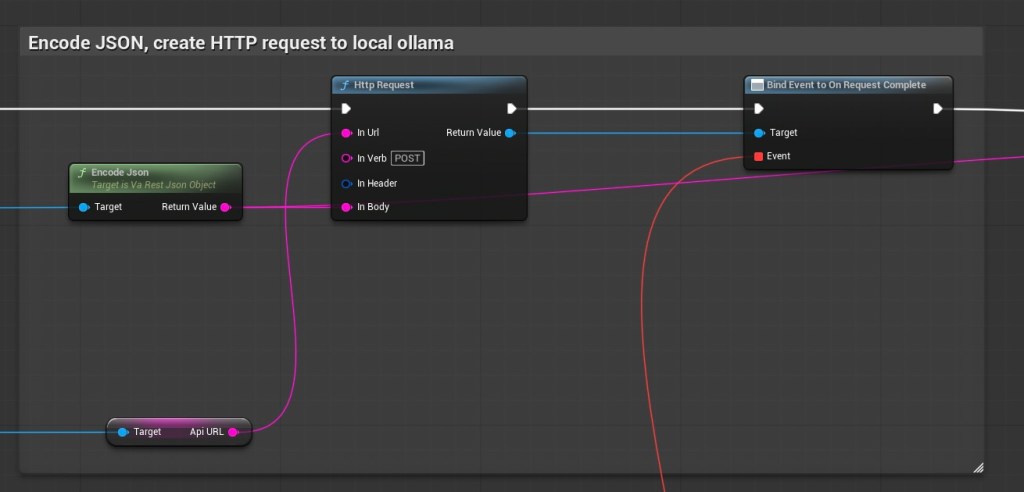Click the Encode Json Target input pin
1024x492 pixels.
[x=84, y=207]
